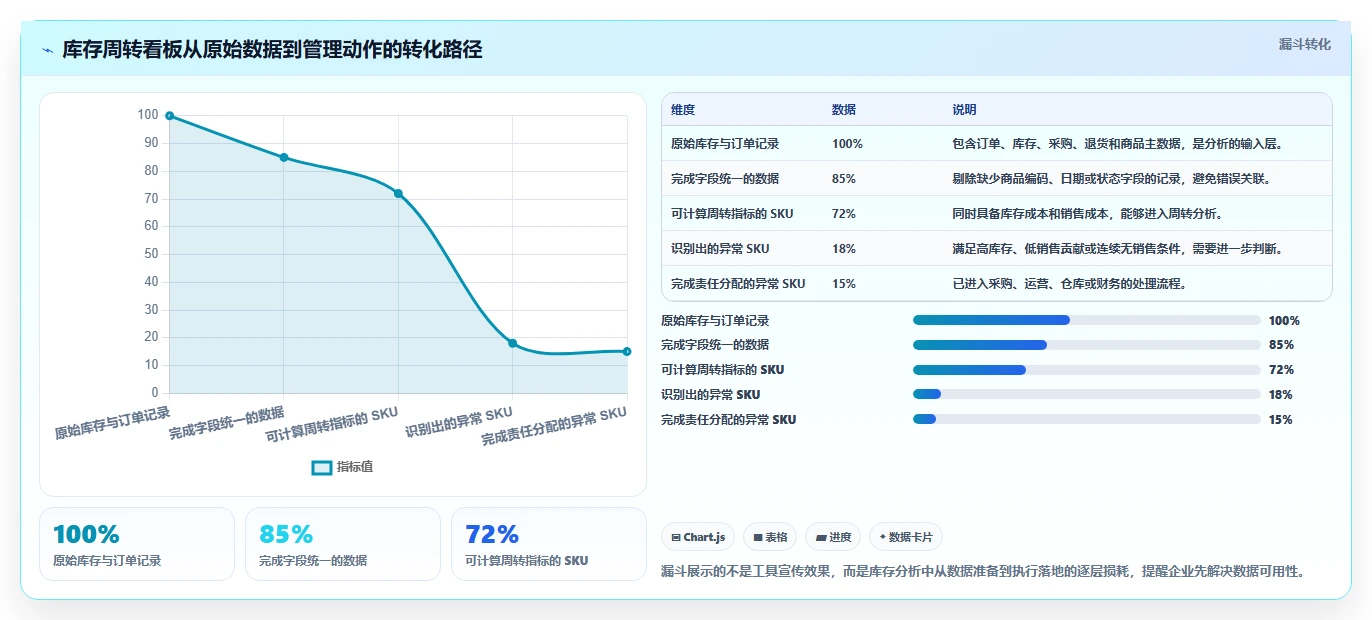Viewport: 1372px width, 620px height.
Task: Click the 100% progress bar for 原始库存与订单记录
Action: [1087, 320]
